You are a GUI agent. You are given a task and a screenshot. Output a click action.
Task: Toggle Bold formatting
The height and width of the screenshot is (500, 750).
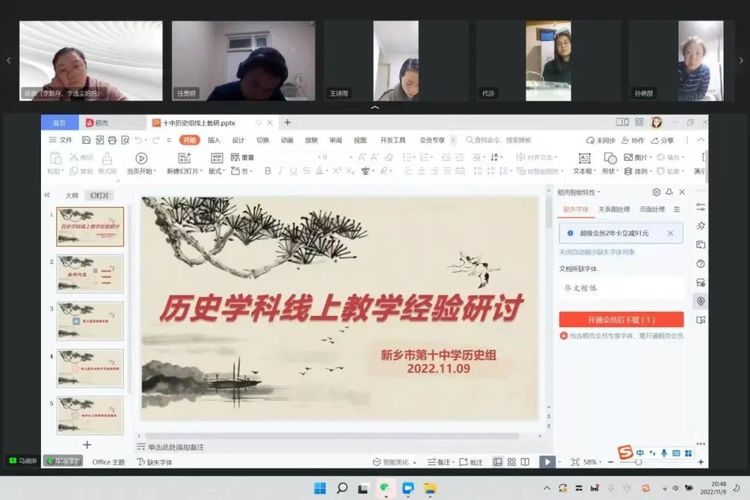point(268,171)
